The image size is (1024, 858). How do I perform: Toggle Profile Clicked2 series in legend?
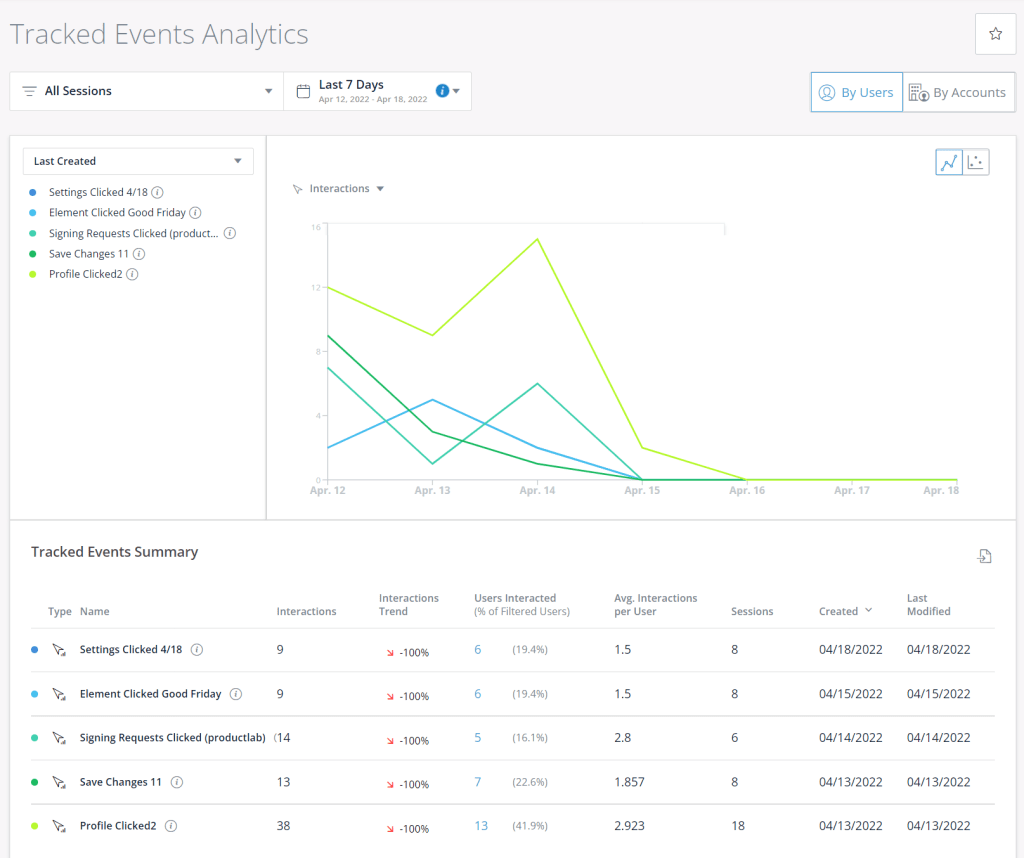click(86, 274)
